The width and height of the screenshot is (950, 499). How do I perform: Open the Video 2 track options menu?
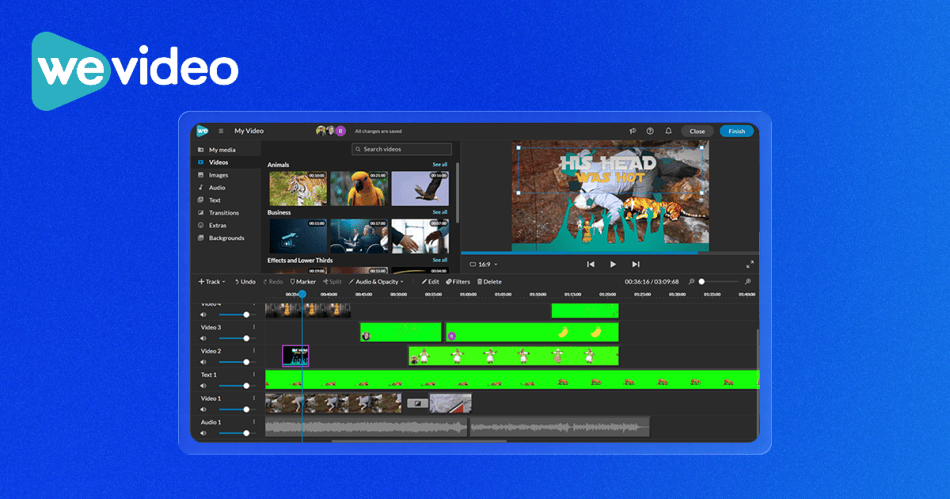(254, 351)
